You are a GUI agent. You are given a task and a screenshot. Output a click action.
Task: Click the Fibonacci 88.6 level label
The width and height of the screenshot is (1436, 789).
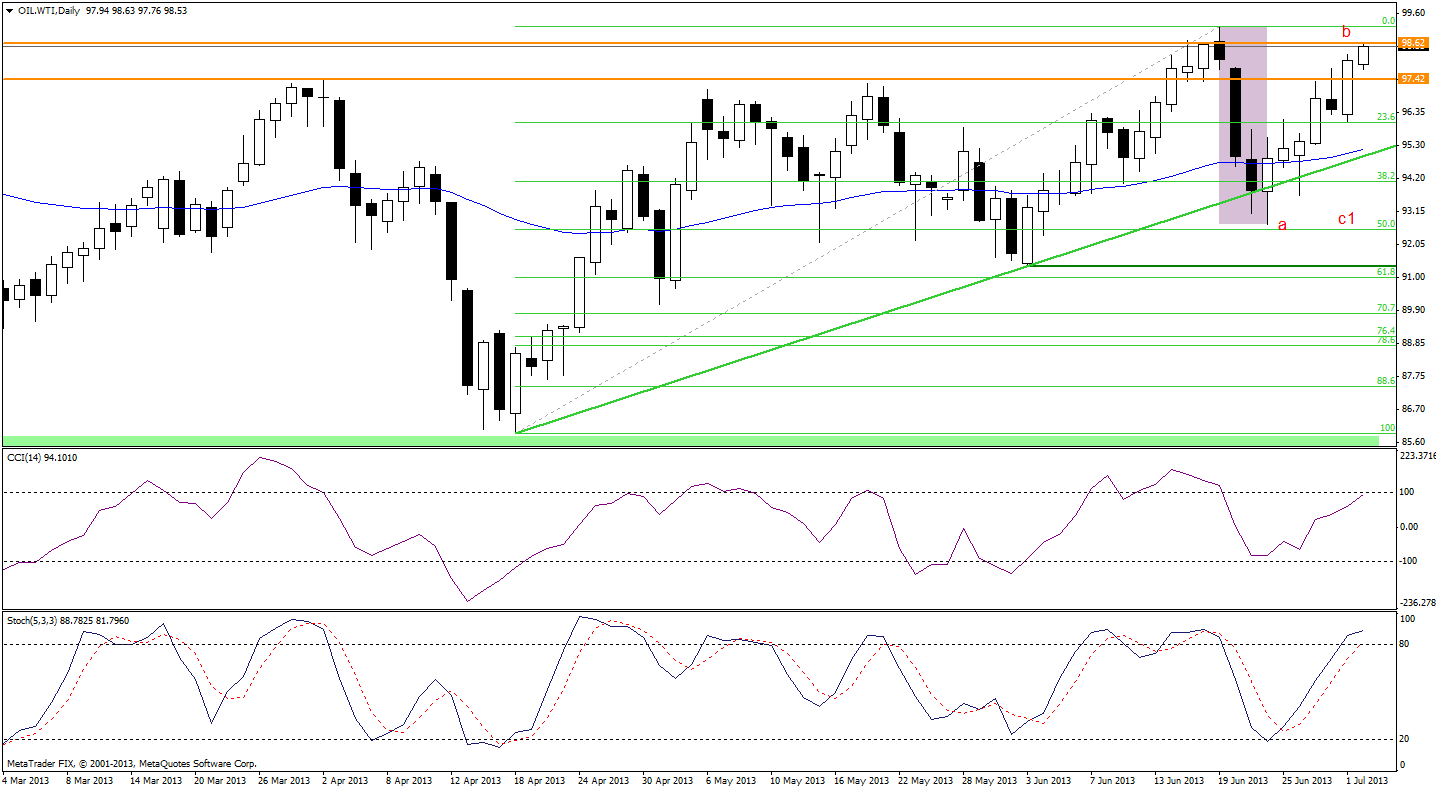1386,380
